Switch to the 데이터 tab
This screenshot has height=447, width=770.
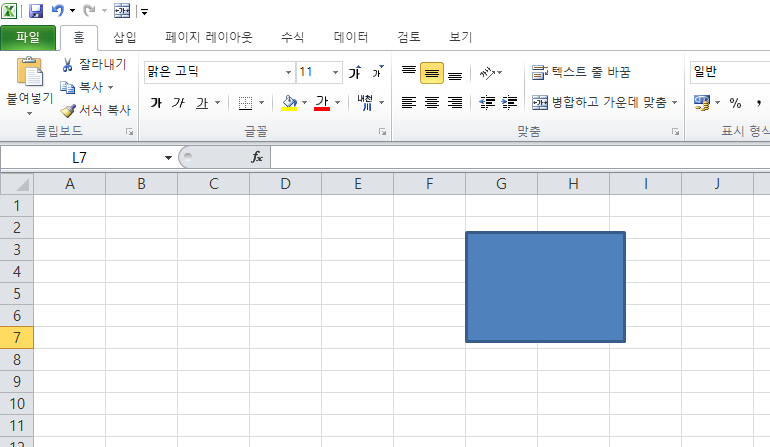pyautogui.click(x=351, y=37)
